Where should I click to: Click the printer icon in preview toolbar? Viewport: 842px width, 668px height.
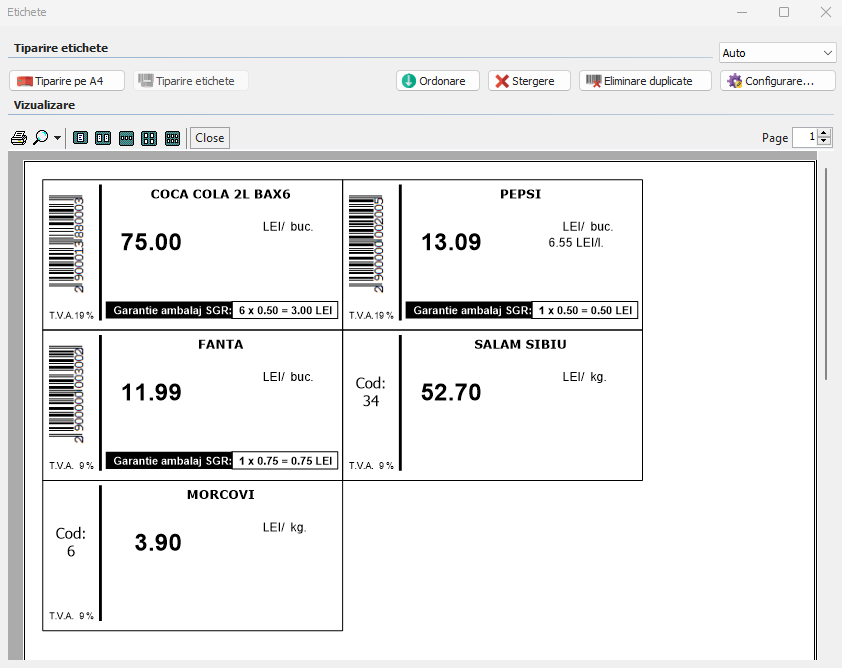tap(18, 138)
